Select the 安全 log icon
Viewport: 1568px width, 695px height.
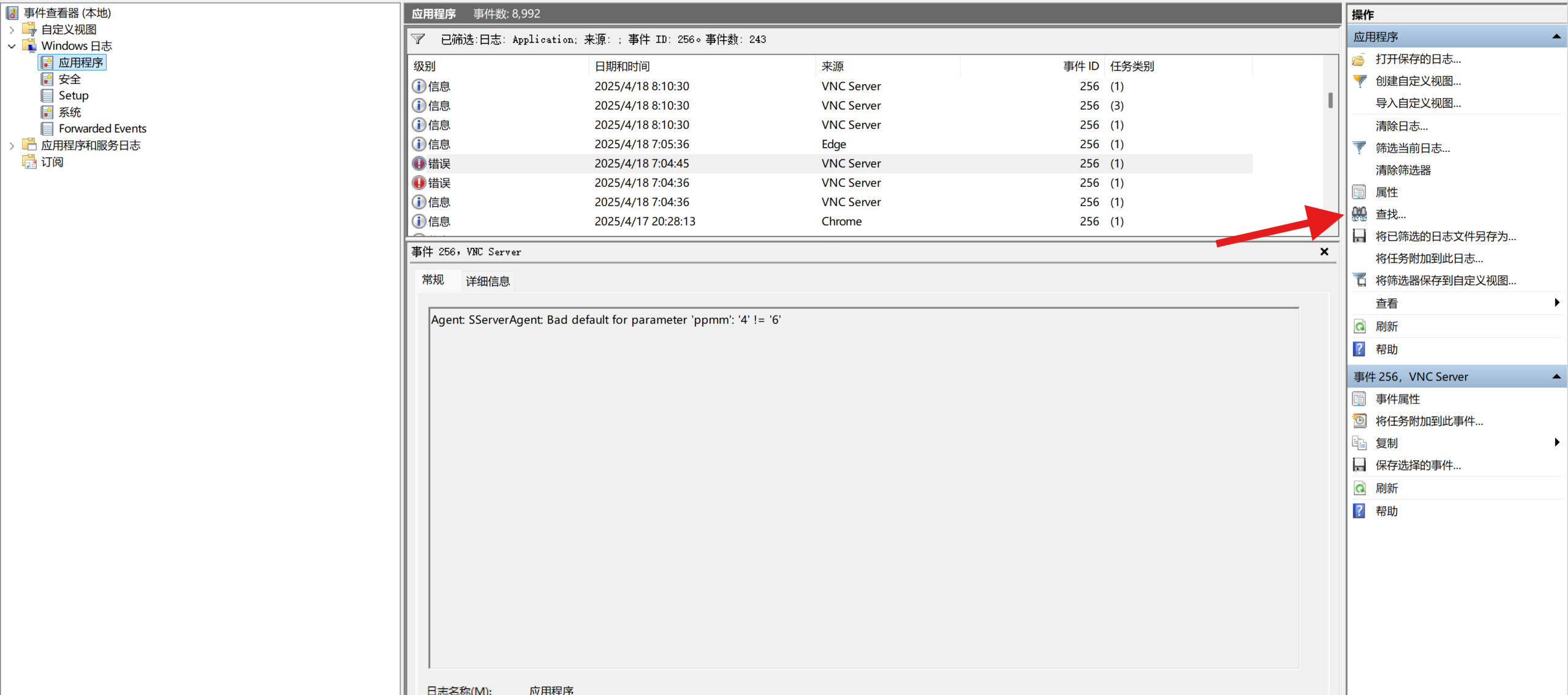[47, 79]
